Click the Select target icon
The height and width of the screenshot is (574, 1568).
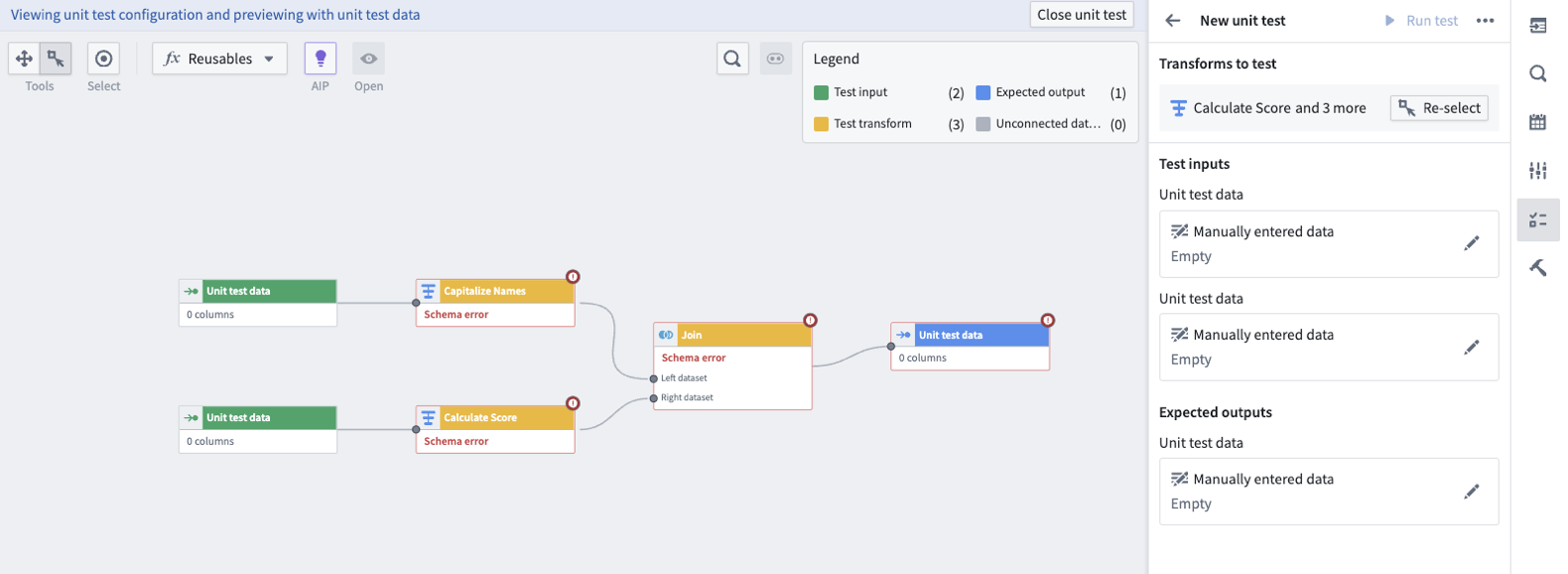tap(103, 59)
